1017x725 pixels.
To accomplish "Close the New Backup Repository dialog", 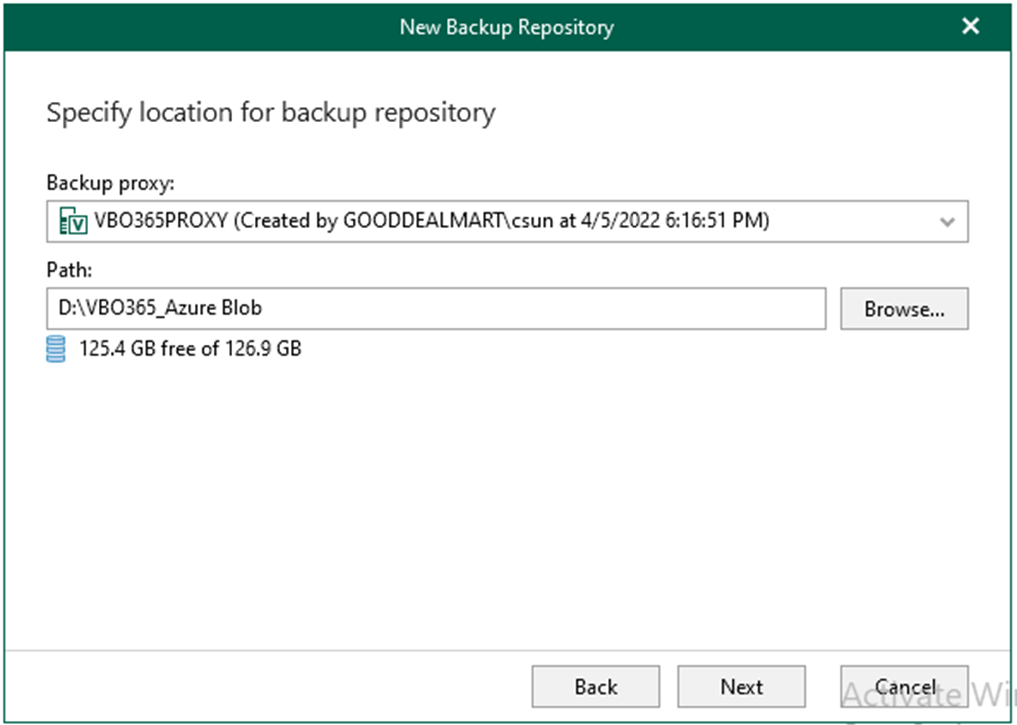I will [x=970, y=26].
